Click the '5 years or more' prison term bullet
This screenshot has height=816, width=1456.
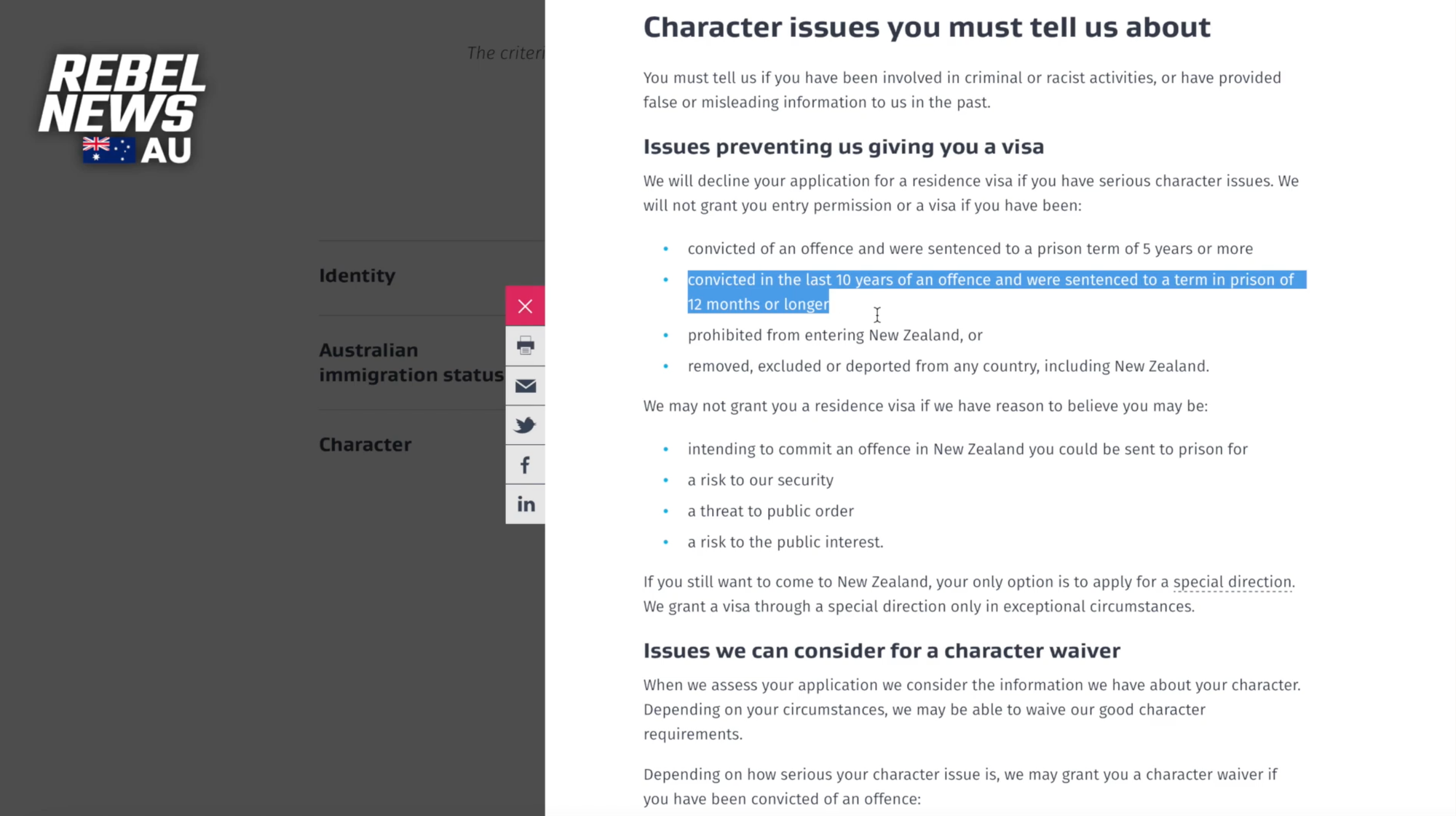[x=970, y=249]
